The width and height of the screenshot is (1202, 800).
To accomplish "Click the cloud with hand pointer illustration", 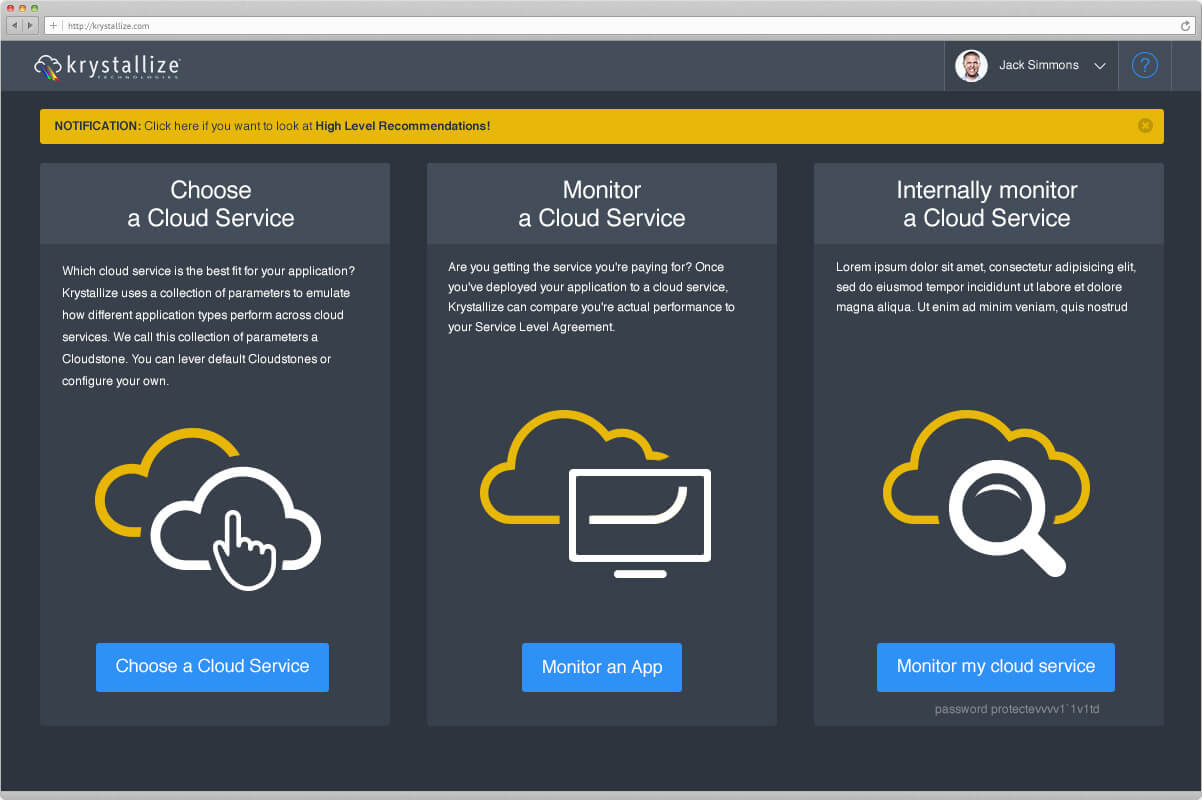I will pyautogui.click(x=208, y=508).
